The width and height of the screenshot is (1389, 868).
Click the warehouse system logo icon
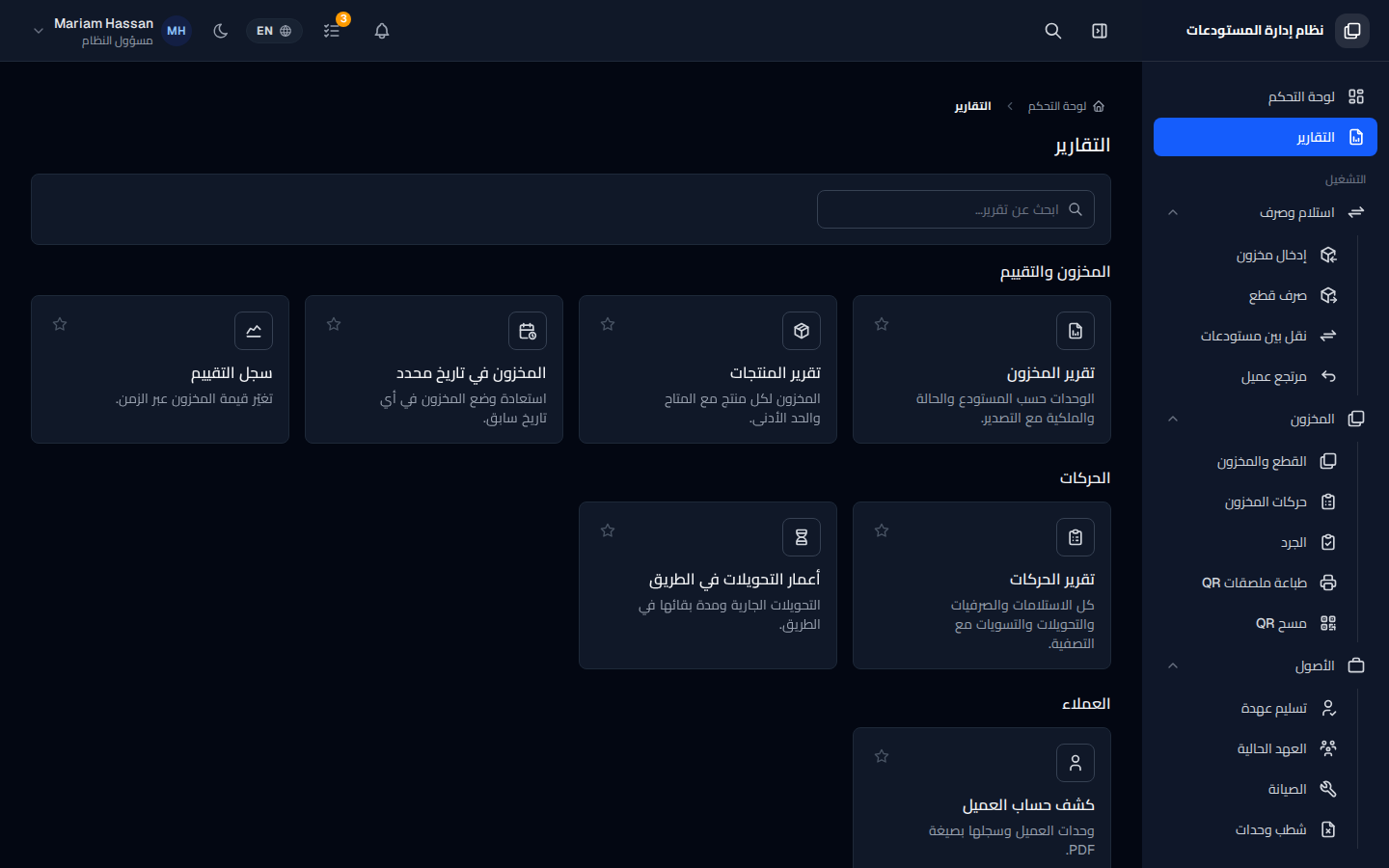1352,31
